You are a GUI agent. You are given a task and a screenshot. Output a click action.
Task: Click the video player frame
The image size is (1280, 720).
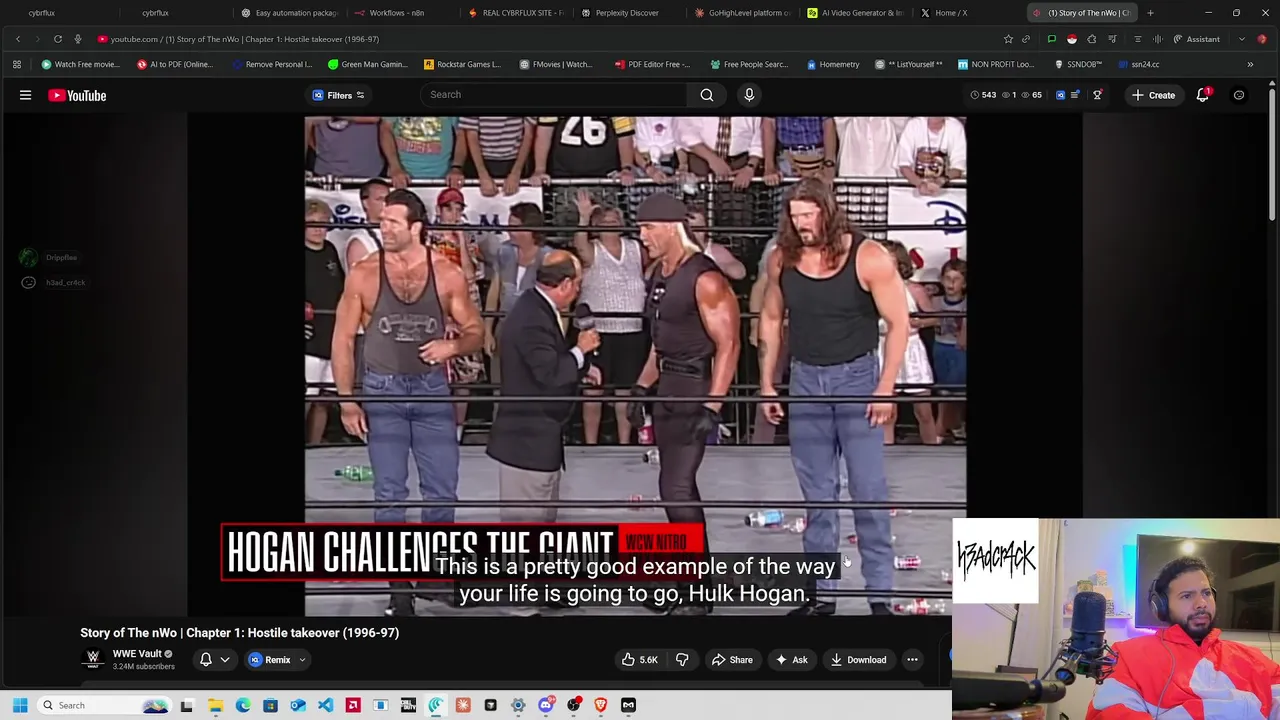pyautogui.click(x=635, y=365)
